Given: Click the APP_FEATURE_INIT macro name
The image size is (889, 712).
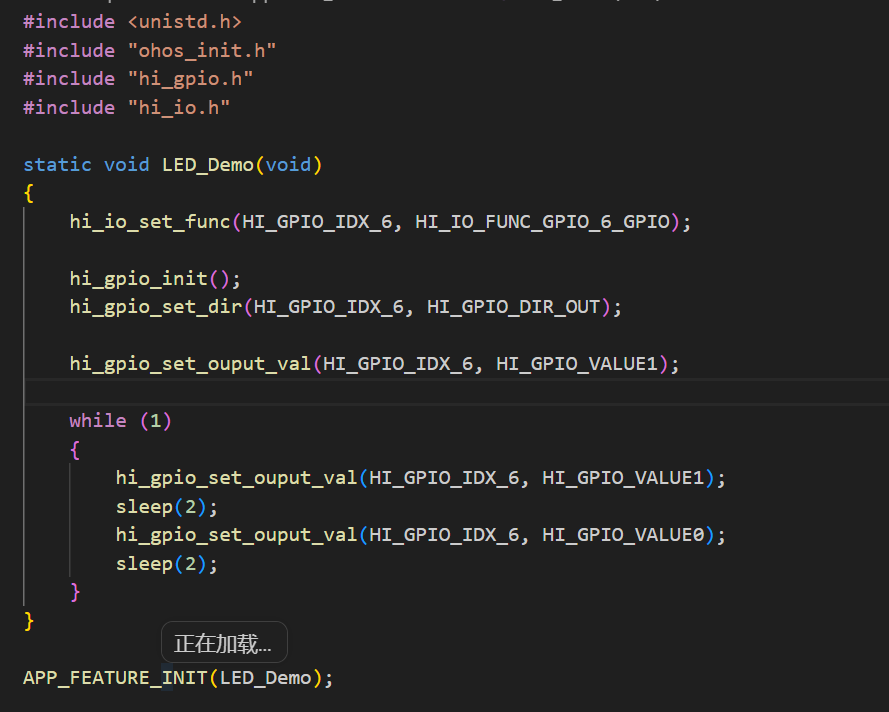Looking at the screenshot, I should click(115, 677).
